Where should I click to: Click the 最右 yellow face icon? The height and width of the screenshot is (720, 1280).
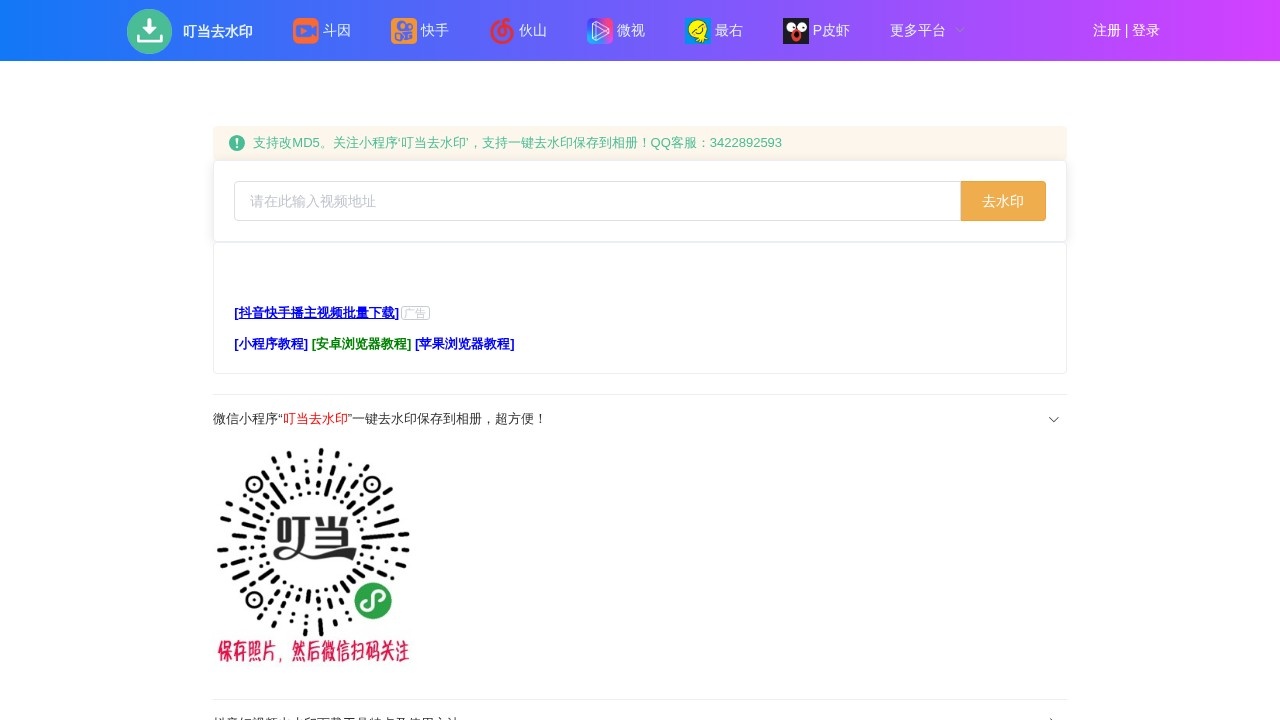[697, 31]
